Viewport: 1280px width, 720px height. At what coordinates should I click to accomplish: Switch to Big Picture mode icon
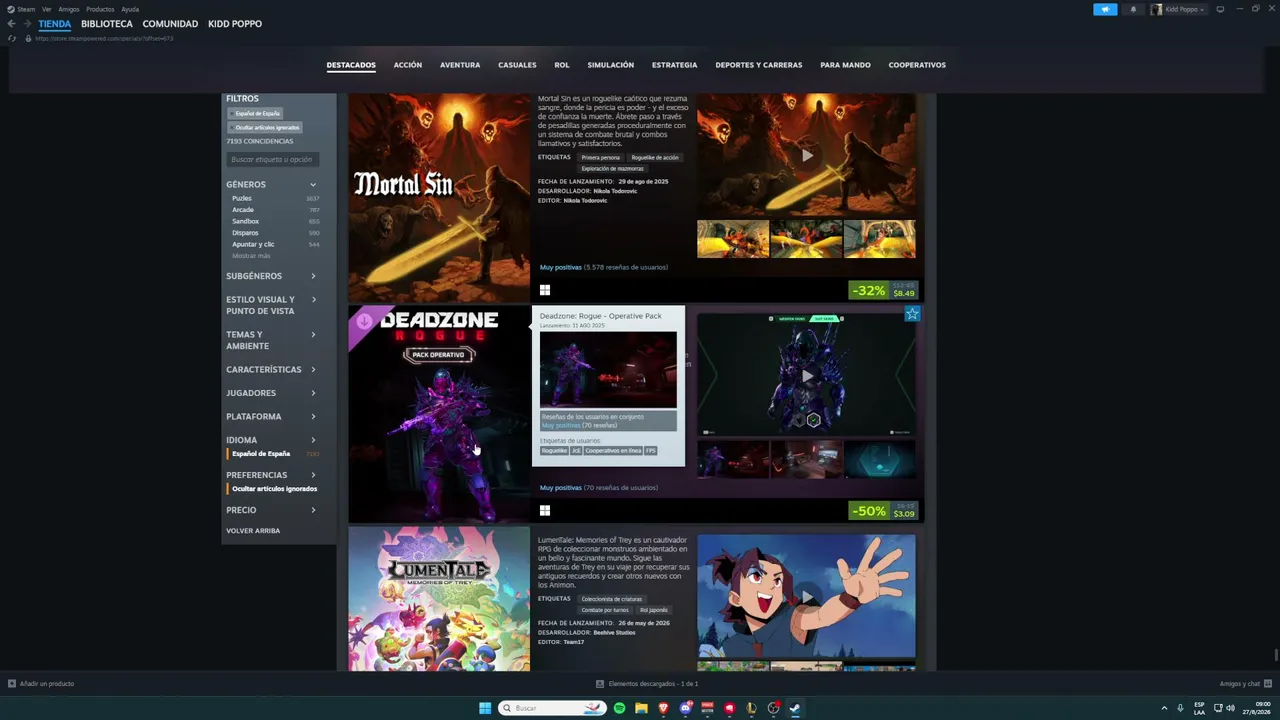coord(1220,9)
